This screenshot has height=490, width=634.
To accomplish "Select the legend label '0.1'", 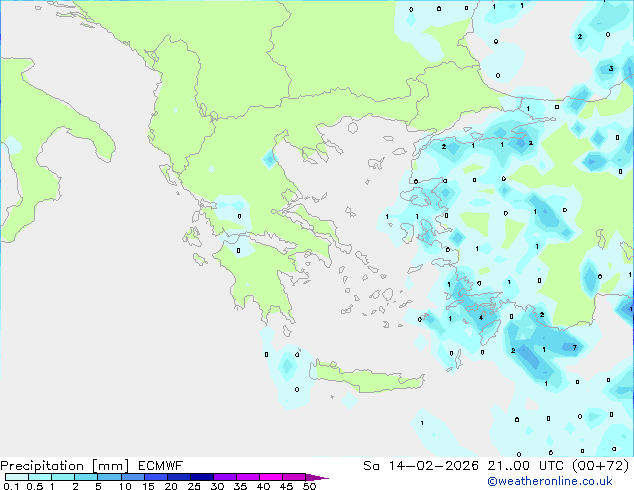I will (x=11, y=486).
